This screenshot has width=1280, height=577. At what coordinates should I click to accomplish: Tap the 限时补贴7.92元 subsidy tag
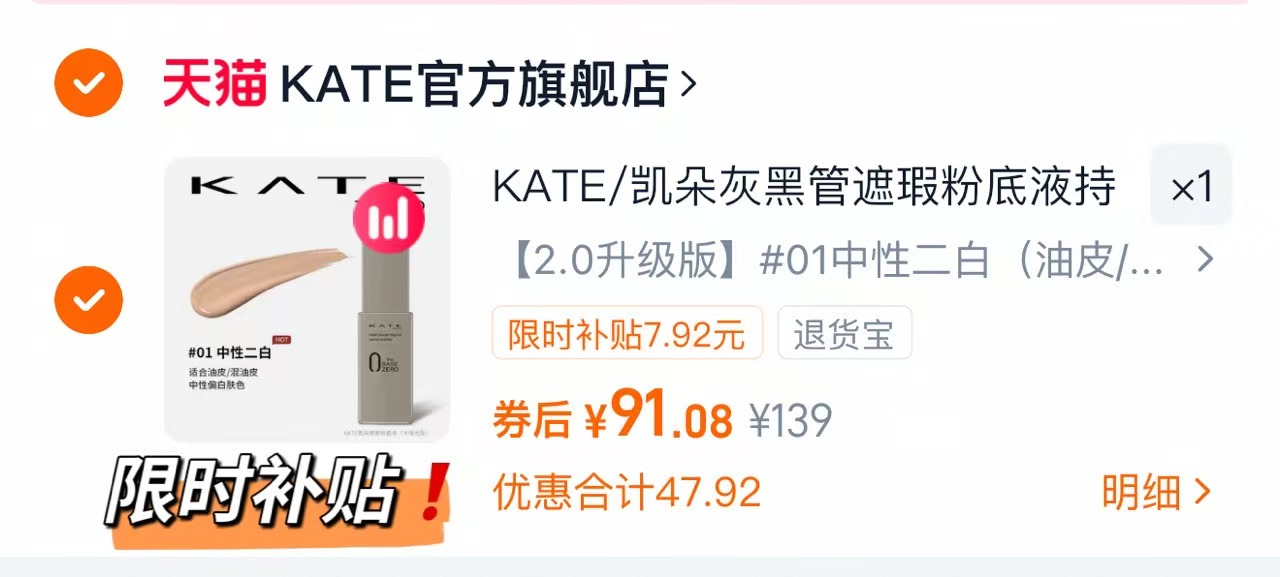[x=627, y=332]
